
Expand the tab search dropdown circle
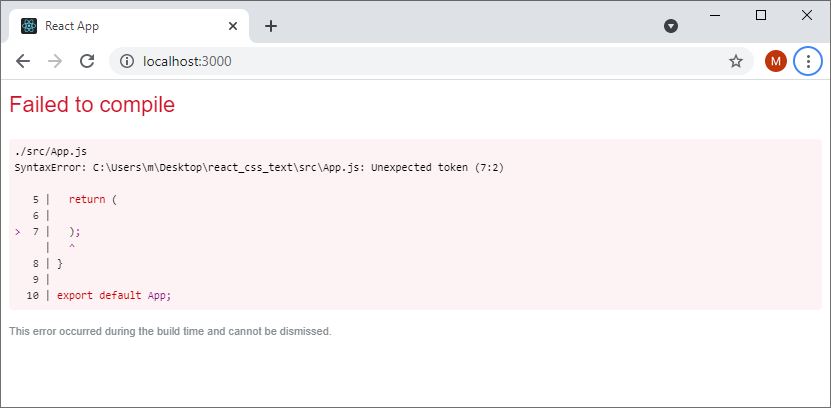coord(671,26)
